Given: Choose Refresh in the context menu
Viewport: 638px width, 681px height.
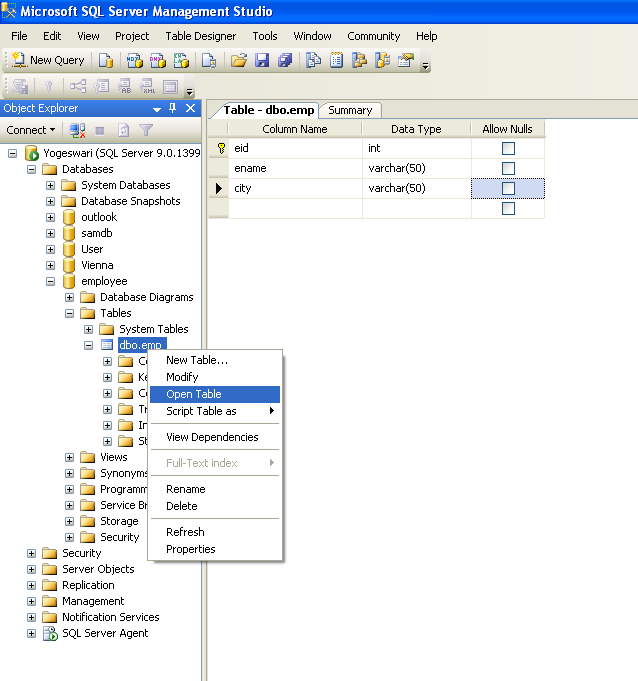Looking at the screenshot, I should pyautogui.click(x=215, y=532).
